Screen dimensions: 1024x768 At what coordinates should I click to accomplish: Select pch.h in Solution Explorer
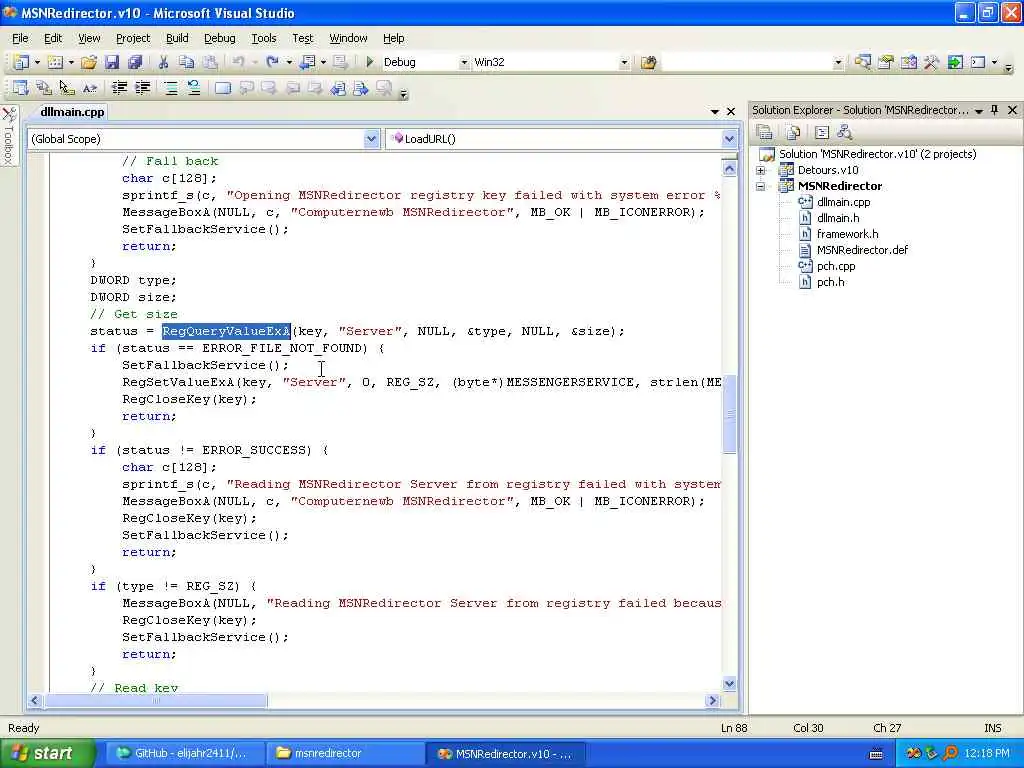[x=830, y=282]
